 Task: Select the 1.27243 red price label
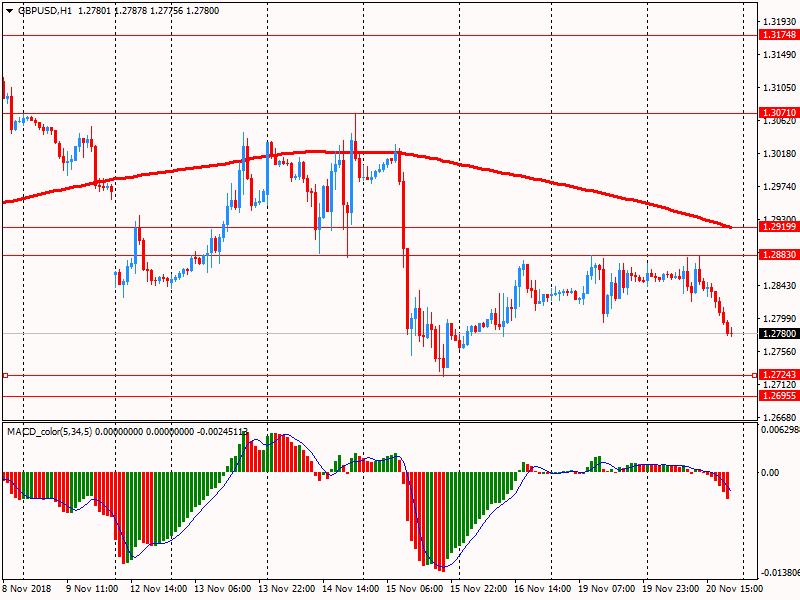click(x=778, y=375)
